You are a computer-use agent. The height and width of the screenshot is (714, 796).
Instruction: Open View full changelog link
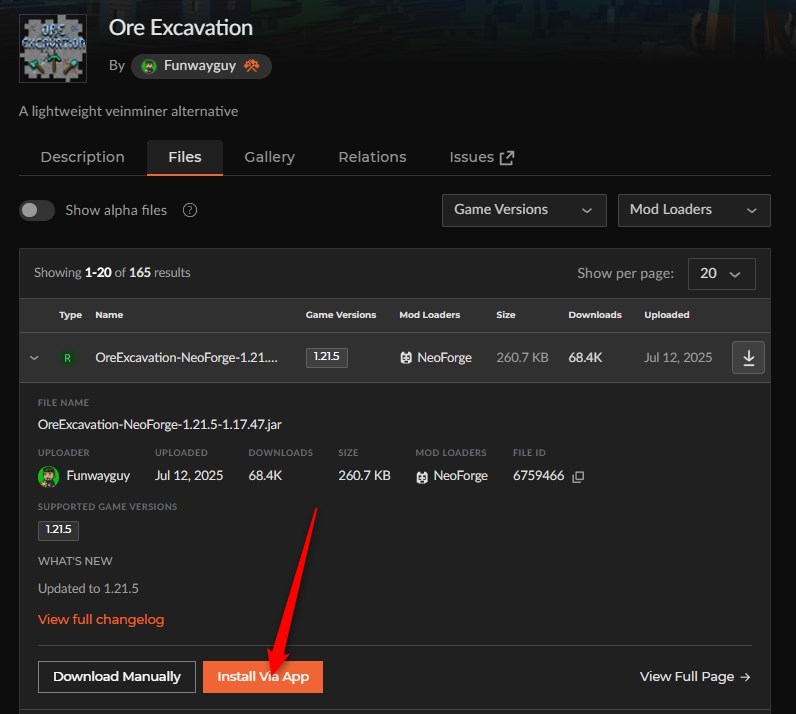[x=101, y=620]
